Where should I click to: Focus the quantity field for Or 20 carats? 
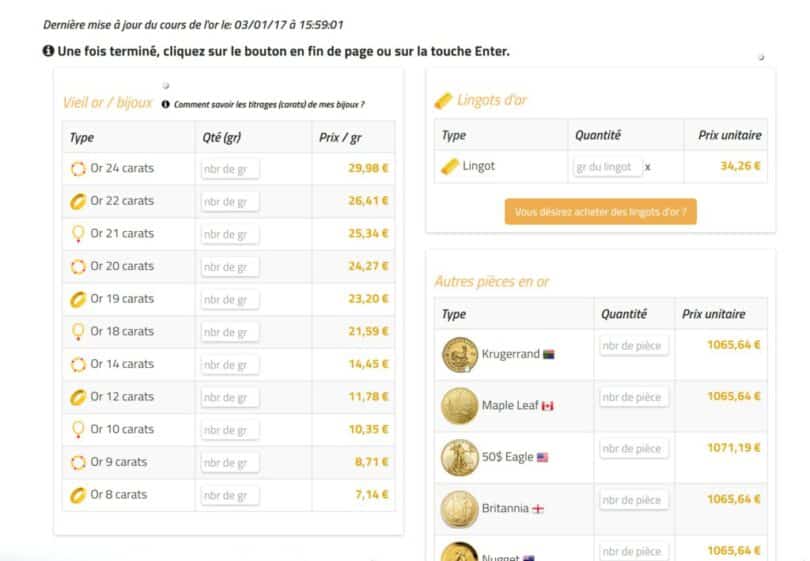click(230, 267)
